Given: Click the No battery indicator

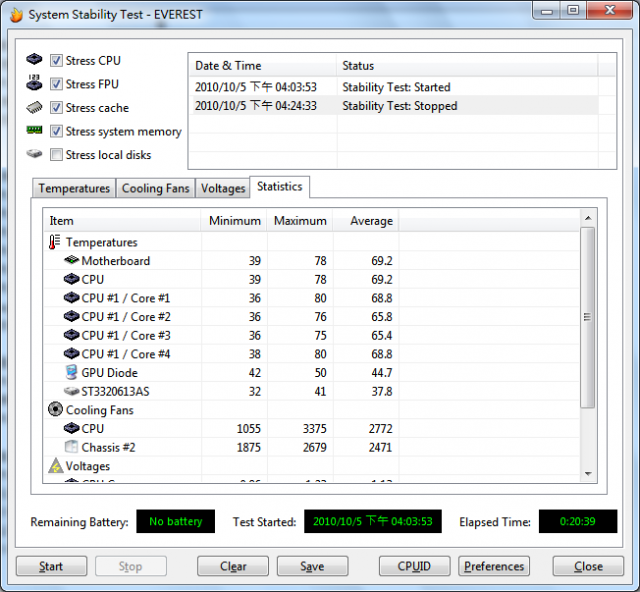Looking at the screenshot, I should click(x=176, y=521).
